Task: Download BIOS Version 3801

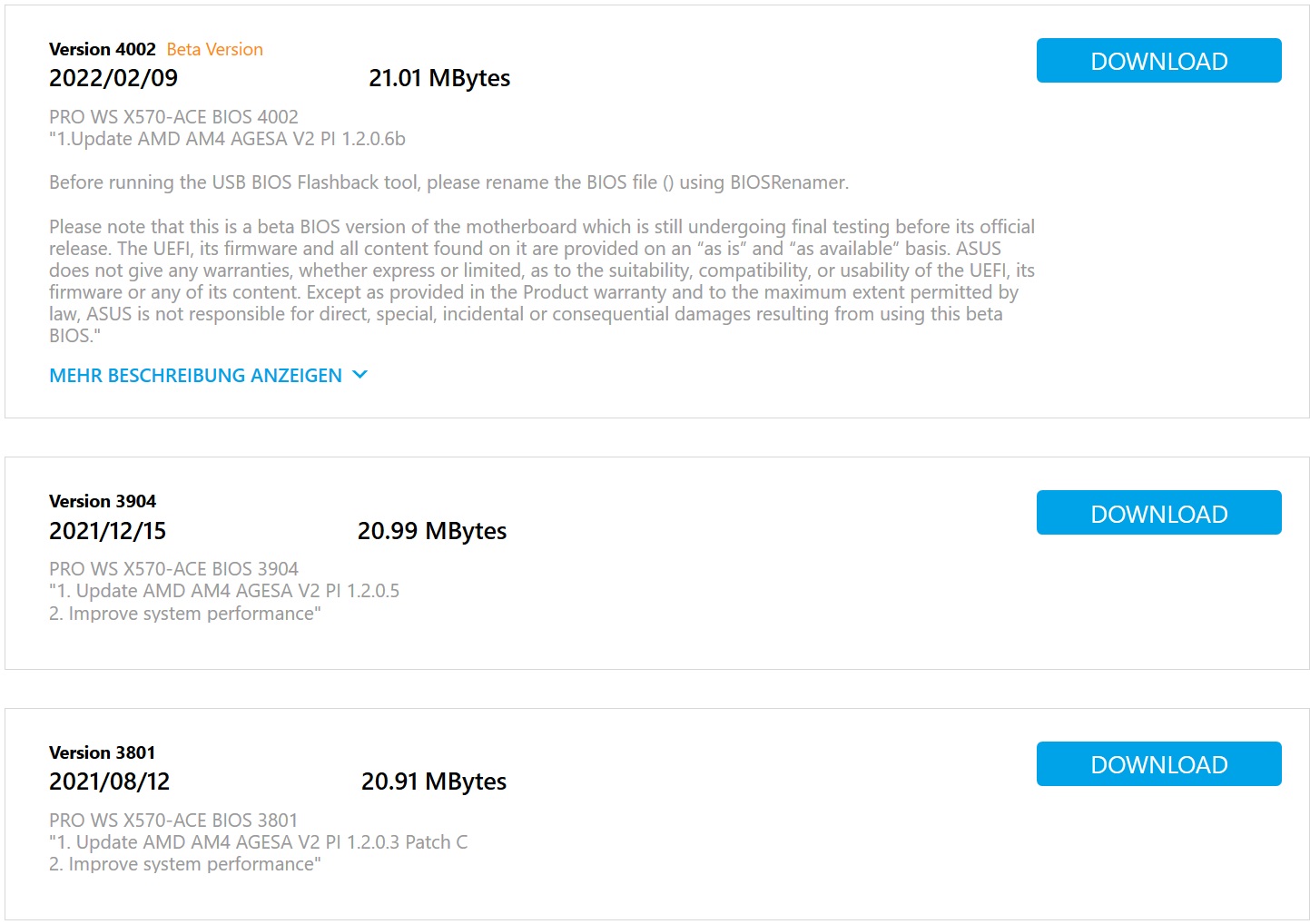Action: point(1158,764)
